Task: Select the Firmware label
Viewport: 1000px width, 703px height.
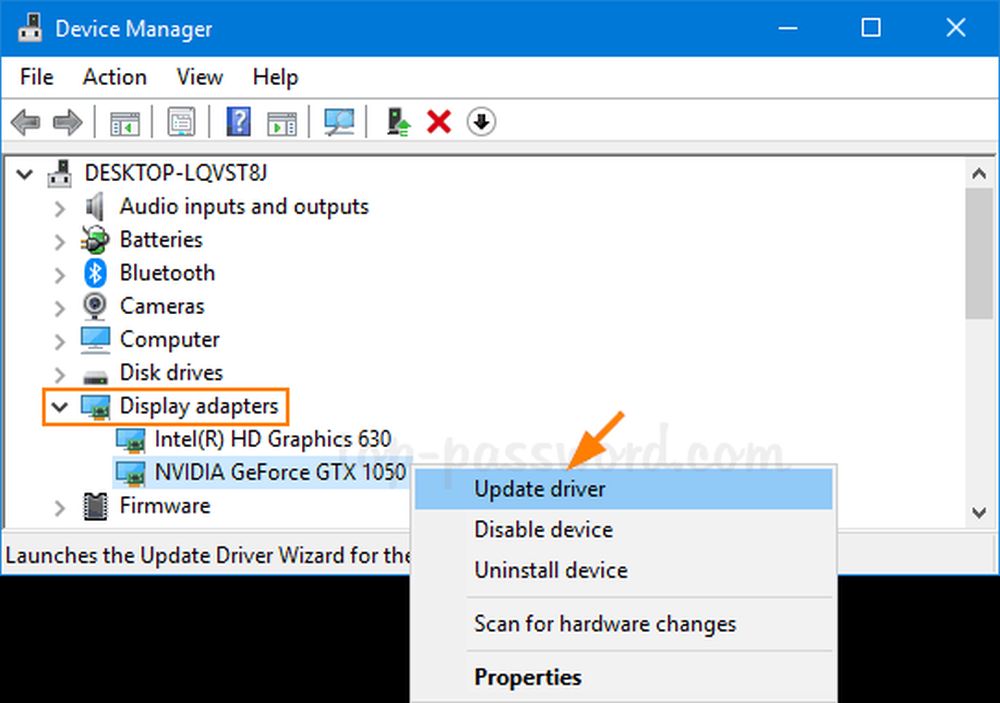Action: (165, 506)
